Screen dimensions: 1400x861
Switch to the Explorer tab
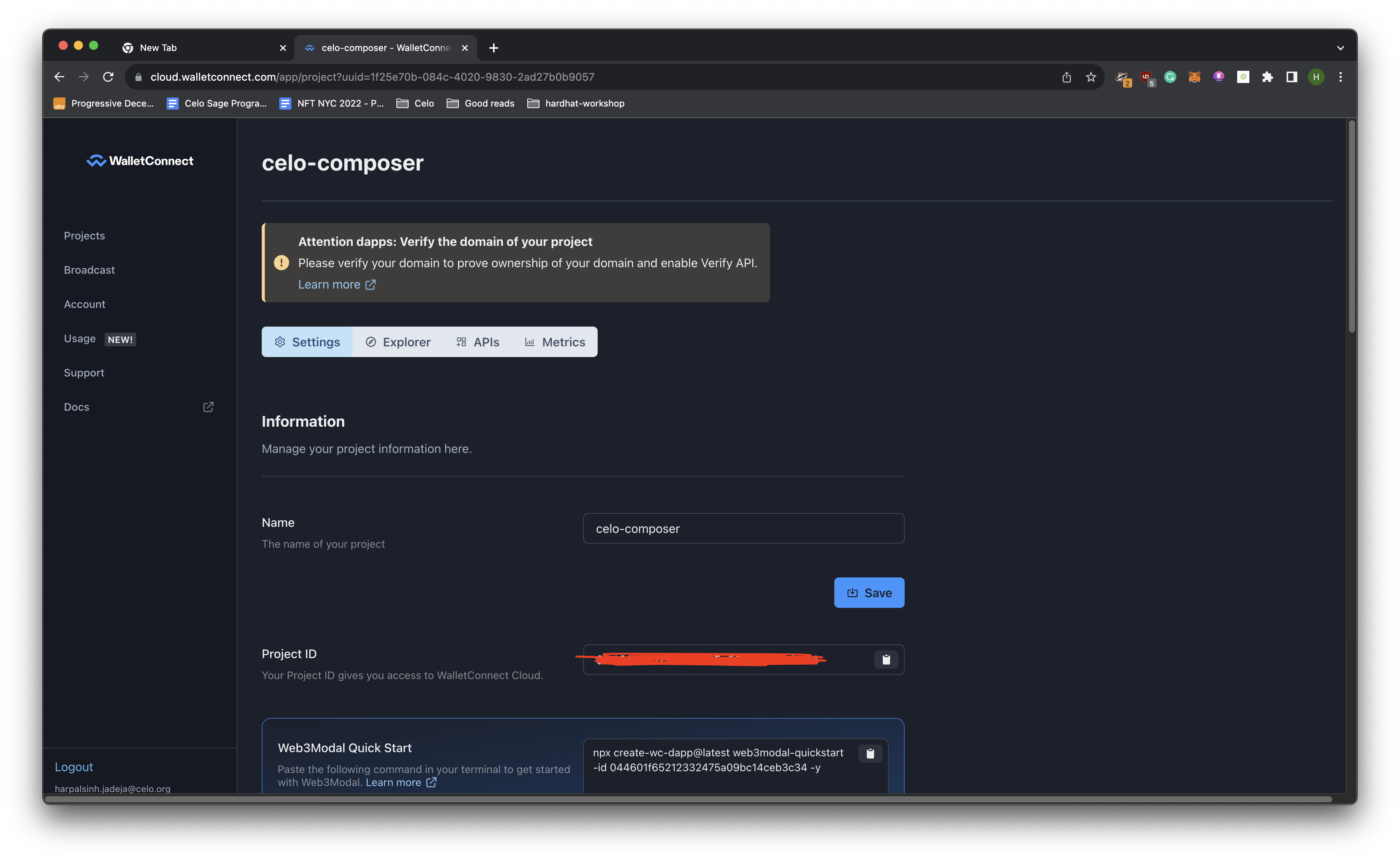click(398, 342)
